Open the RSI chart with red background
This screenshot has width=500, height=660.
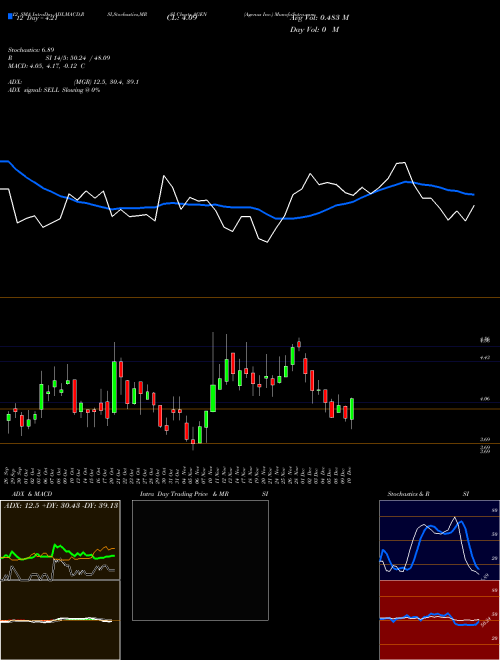(439, 620)
